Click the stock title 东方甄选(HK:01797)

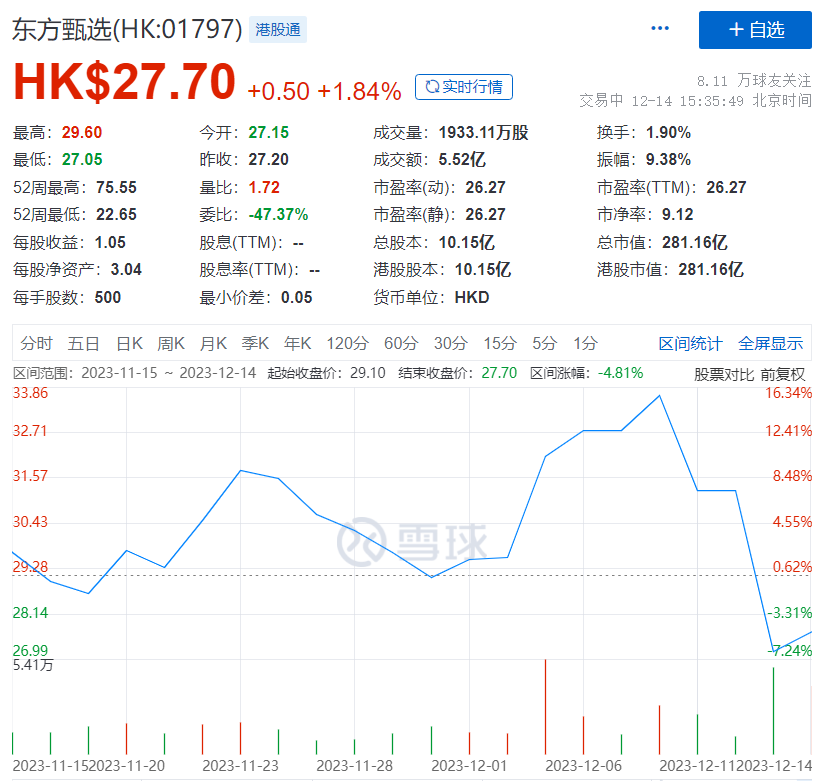[127, 30]
